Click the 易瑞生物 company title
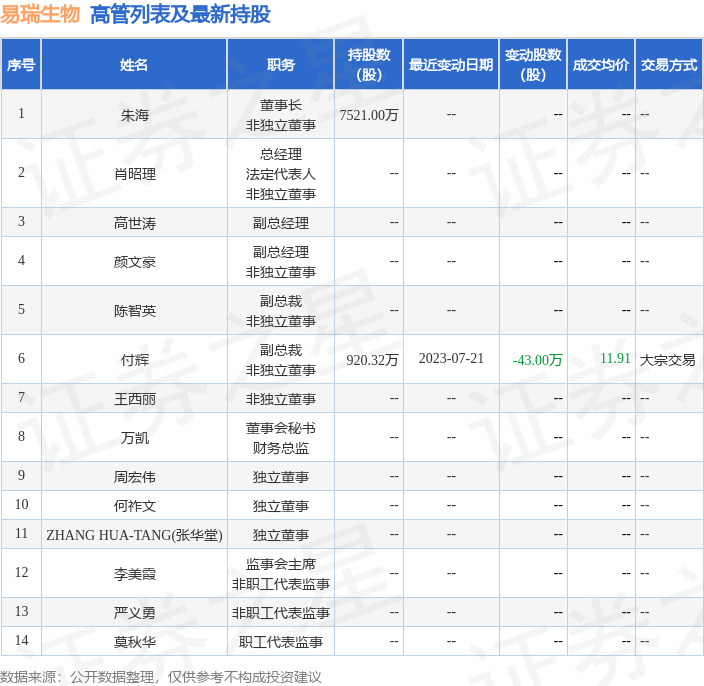Image resolution: width=704 pixels, height=686 pixels. click(40, 14)
